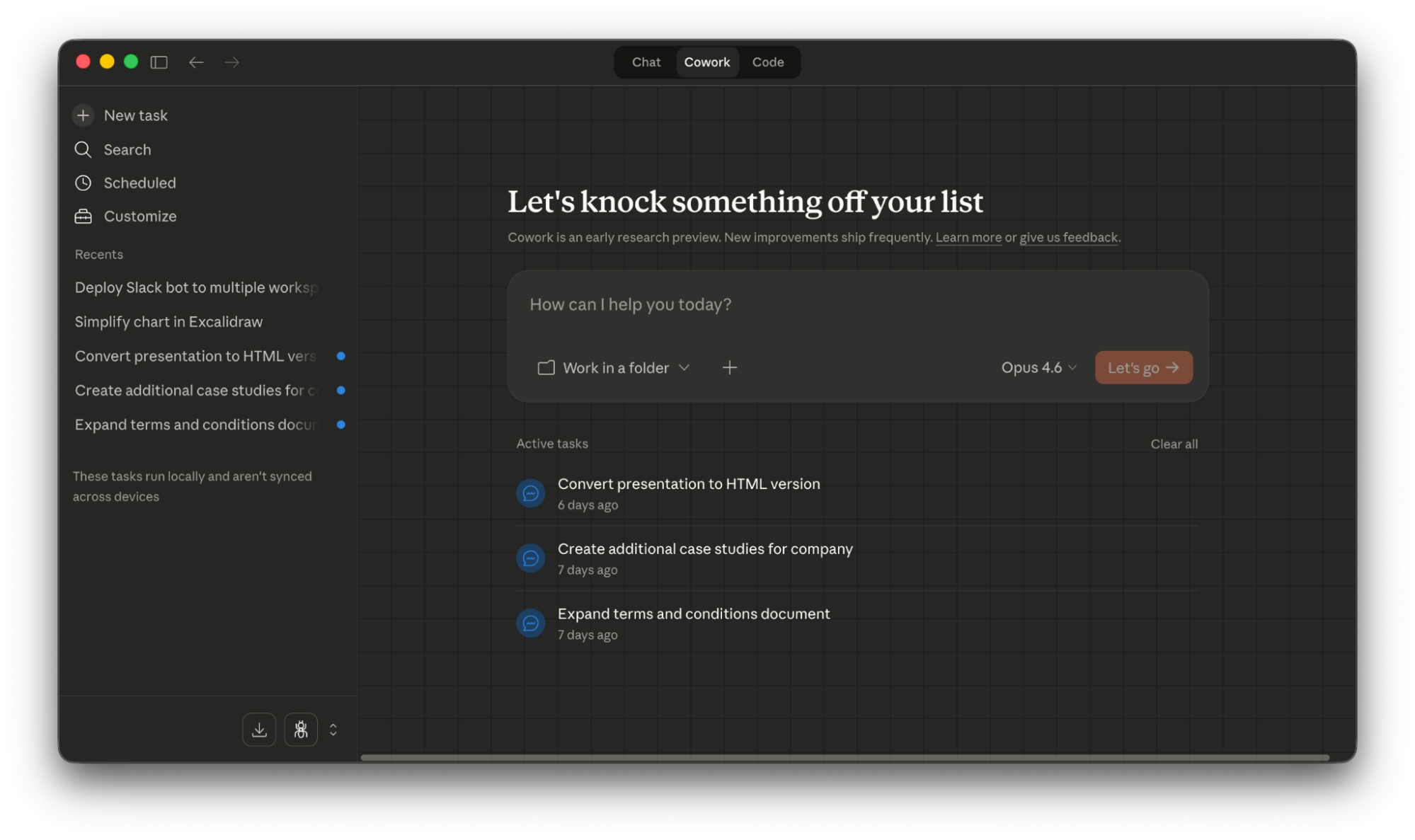Viewport: 1415px width, 840px height.
Task: Toggle the sidebar panel icon
Action: tap(159, 62)
